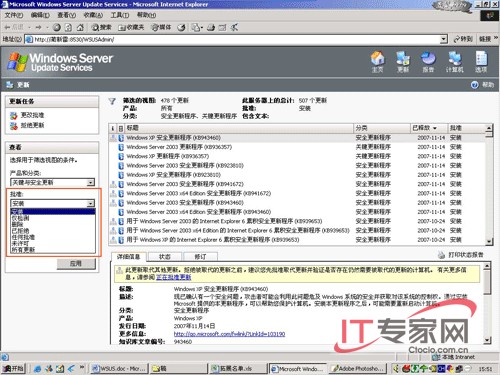Click the IE Print toolbar icon

[x=211, y=27]
